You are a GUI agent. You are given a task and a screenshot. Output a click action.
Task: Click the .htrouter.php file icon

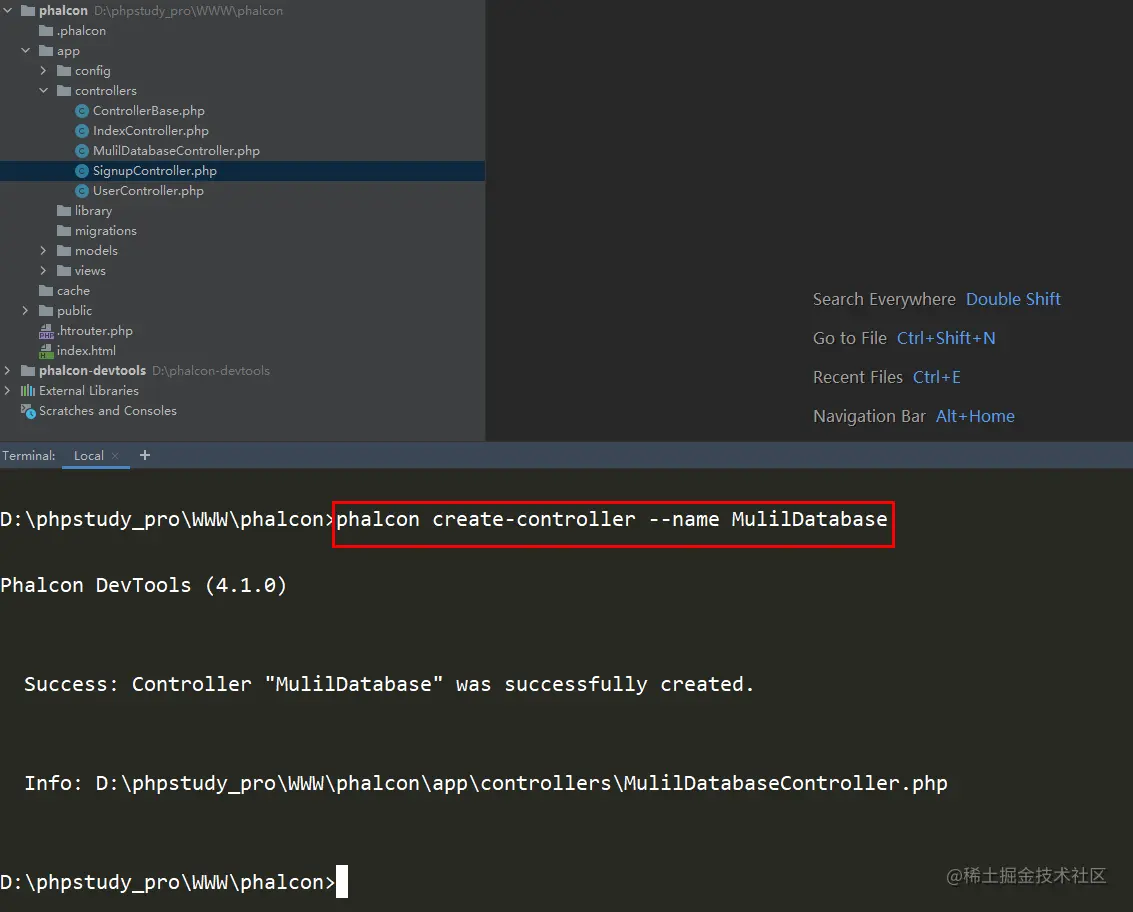[x=46, y=331]
